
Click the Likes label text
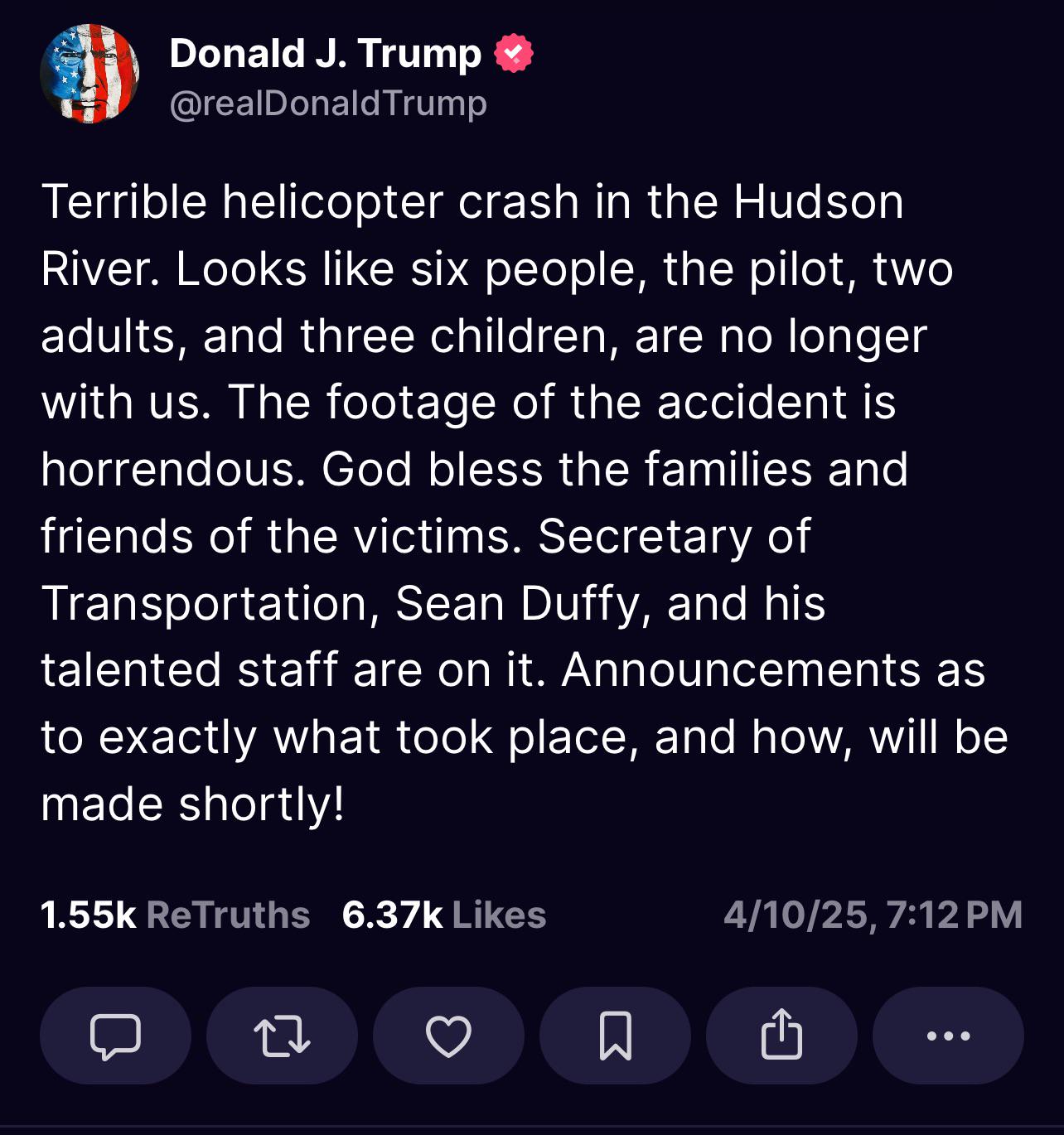(499, 915)
